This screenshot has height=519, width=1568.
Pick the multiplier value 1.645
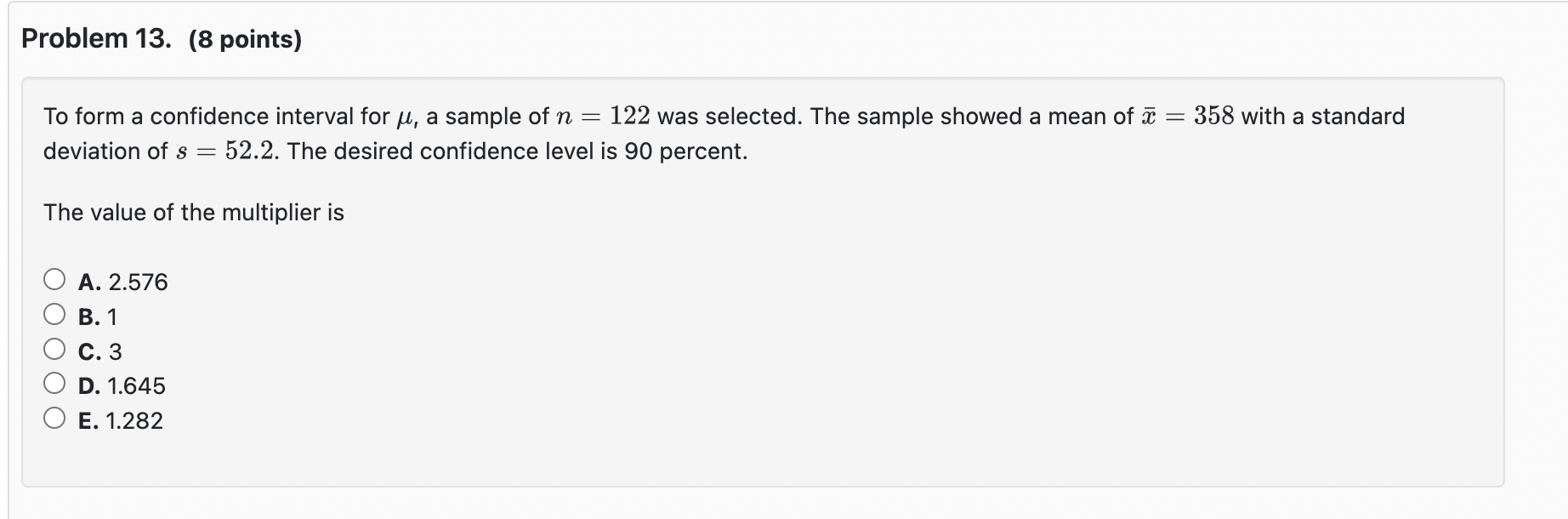(x=53, y=382)
